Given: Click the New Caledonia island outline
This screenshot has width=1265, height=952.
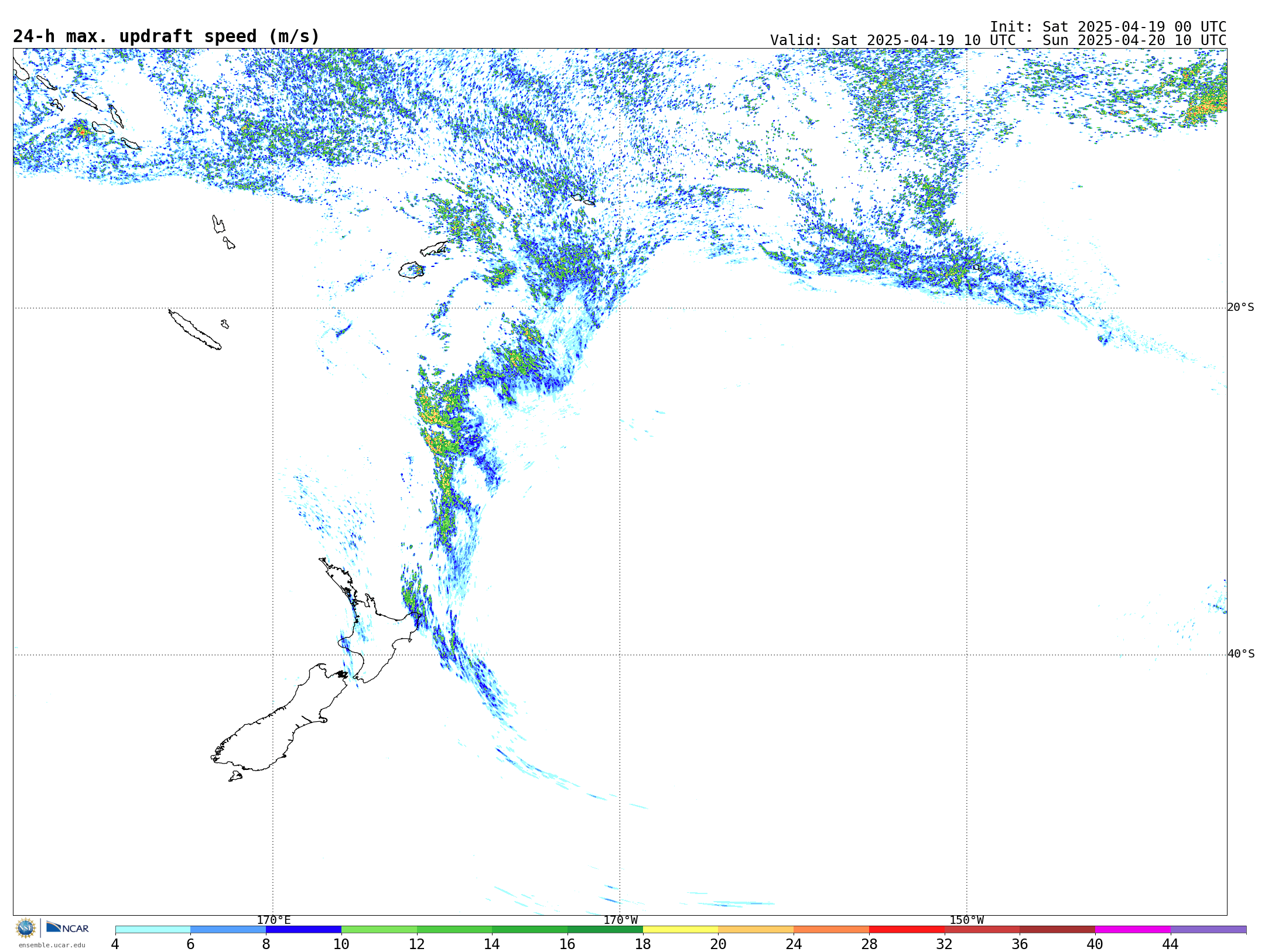Looking at the screenshot, I should pos(195,330).
